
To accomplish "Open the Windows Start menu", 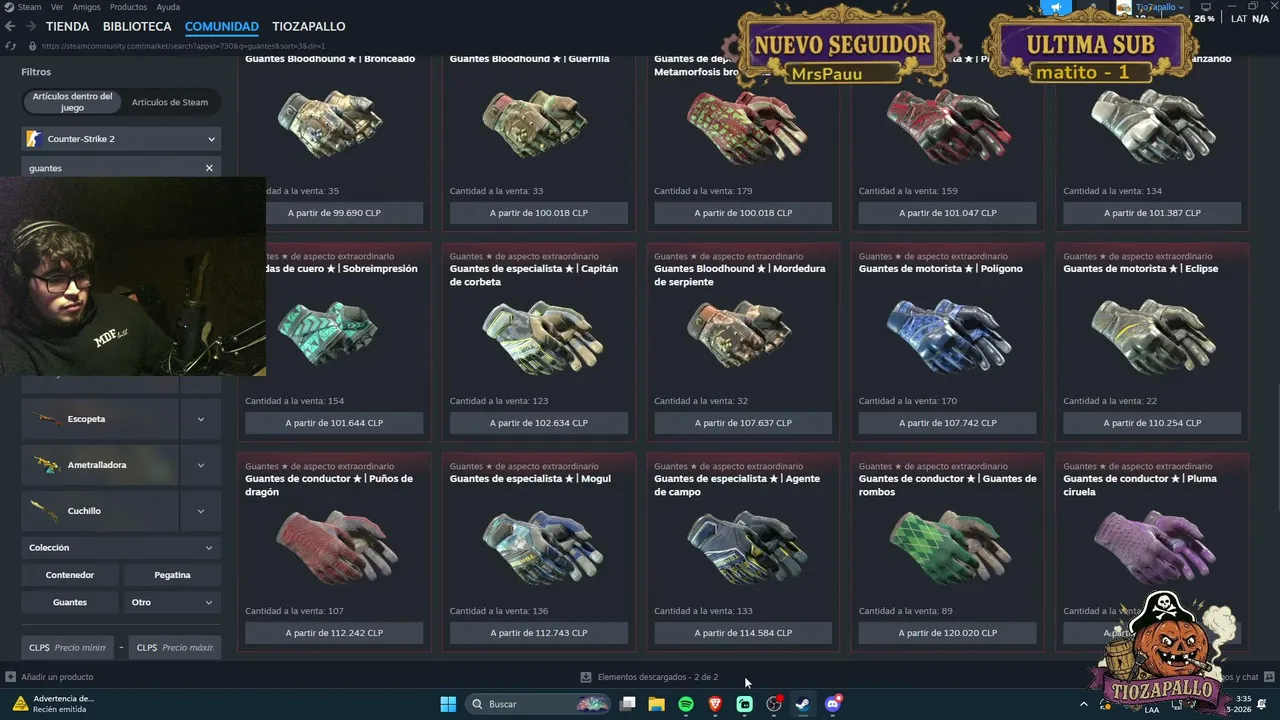I will pos(448,704).
